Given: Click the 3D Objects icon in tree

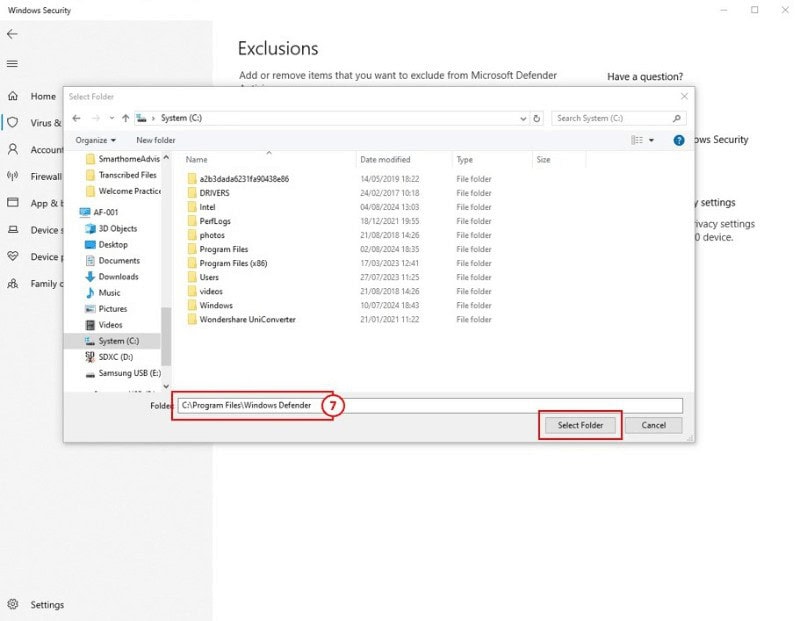Looking at the screenshot, I should tap(90, 229).
